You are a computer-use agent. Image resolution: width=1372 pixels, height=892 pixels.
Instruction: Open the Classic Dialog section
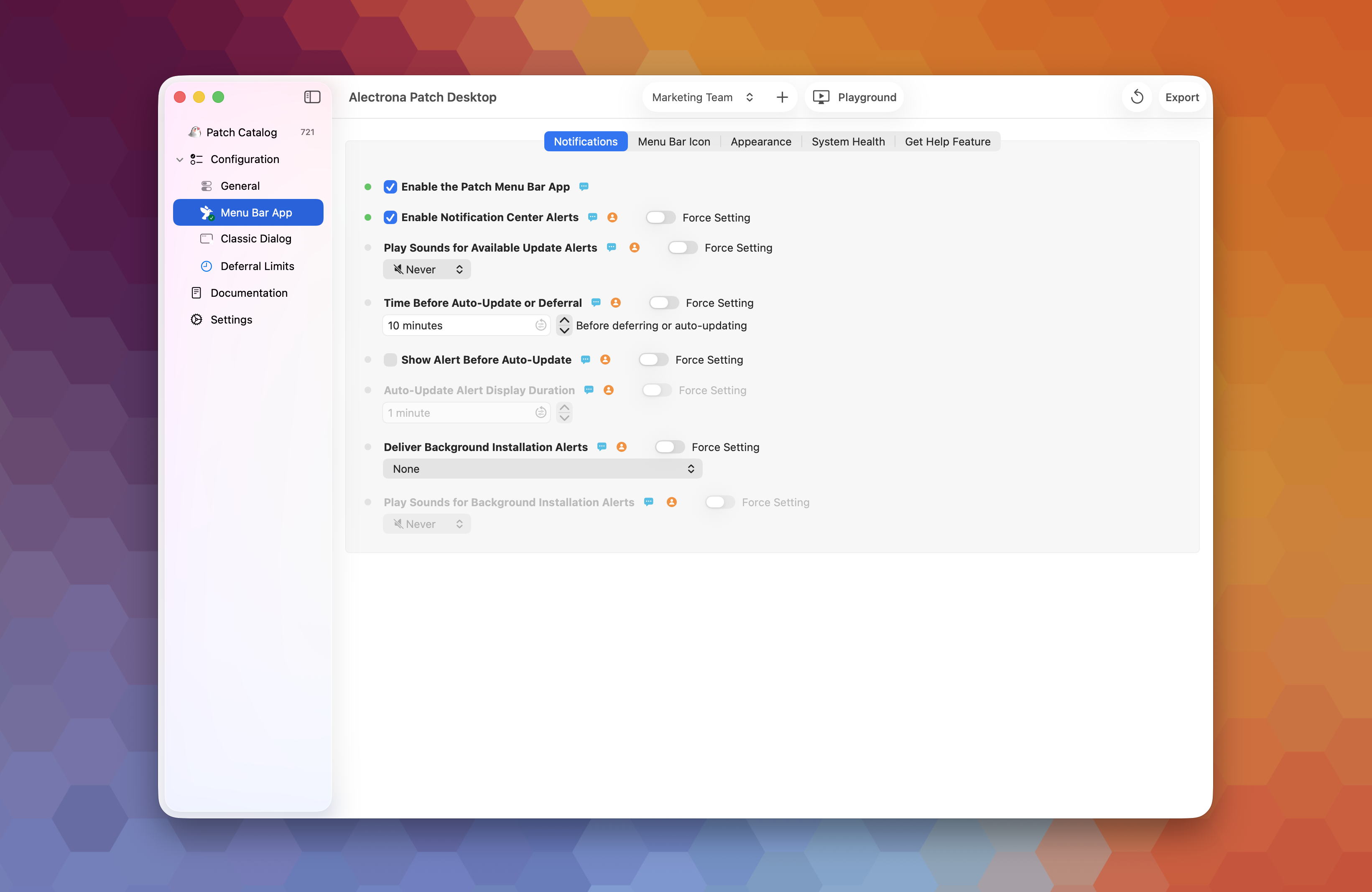click(x=248, y=239)
